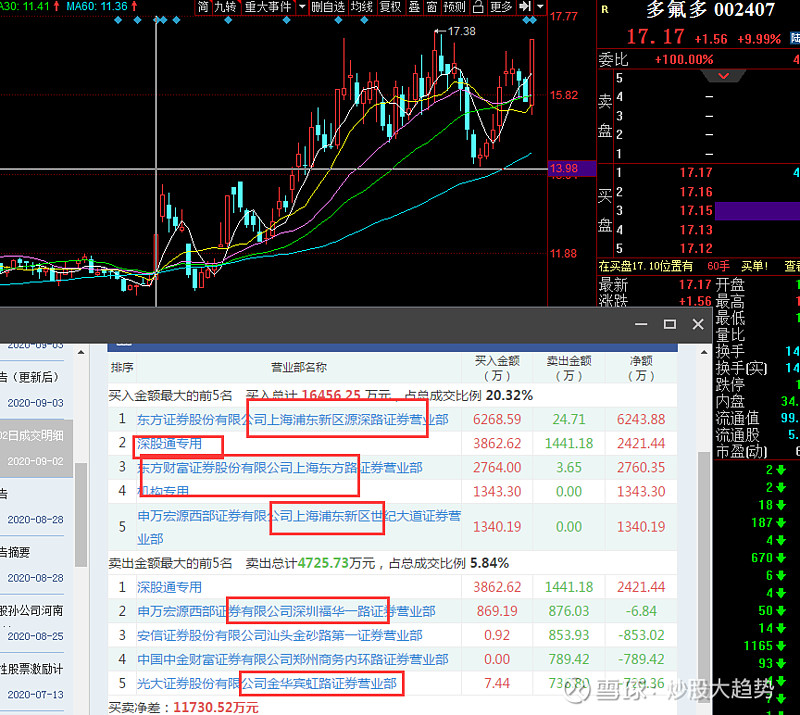The height and width of the screenshot is (715, 800).
Task: Toggle the 简 simple view button
Action: tap(203, 7)
